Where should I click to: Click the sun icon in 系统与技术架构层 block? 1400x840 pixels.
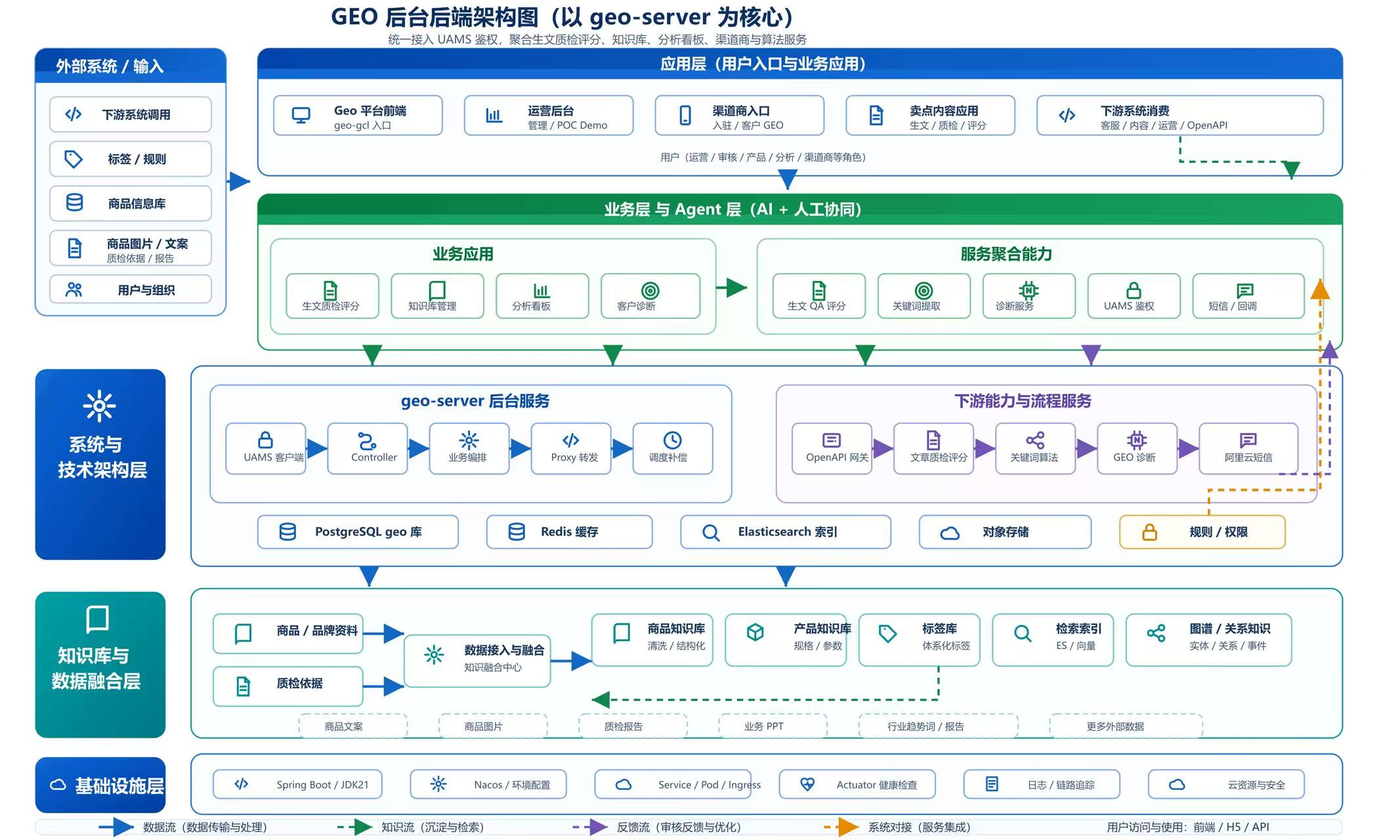pyautogui.click(x=99, y=406)
